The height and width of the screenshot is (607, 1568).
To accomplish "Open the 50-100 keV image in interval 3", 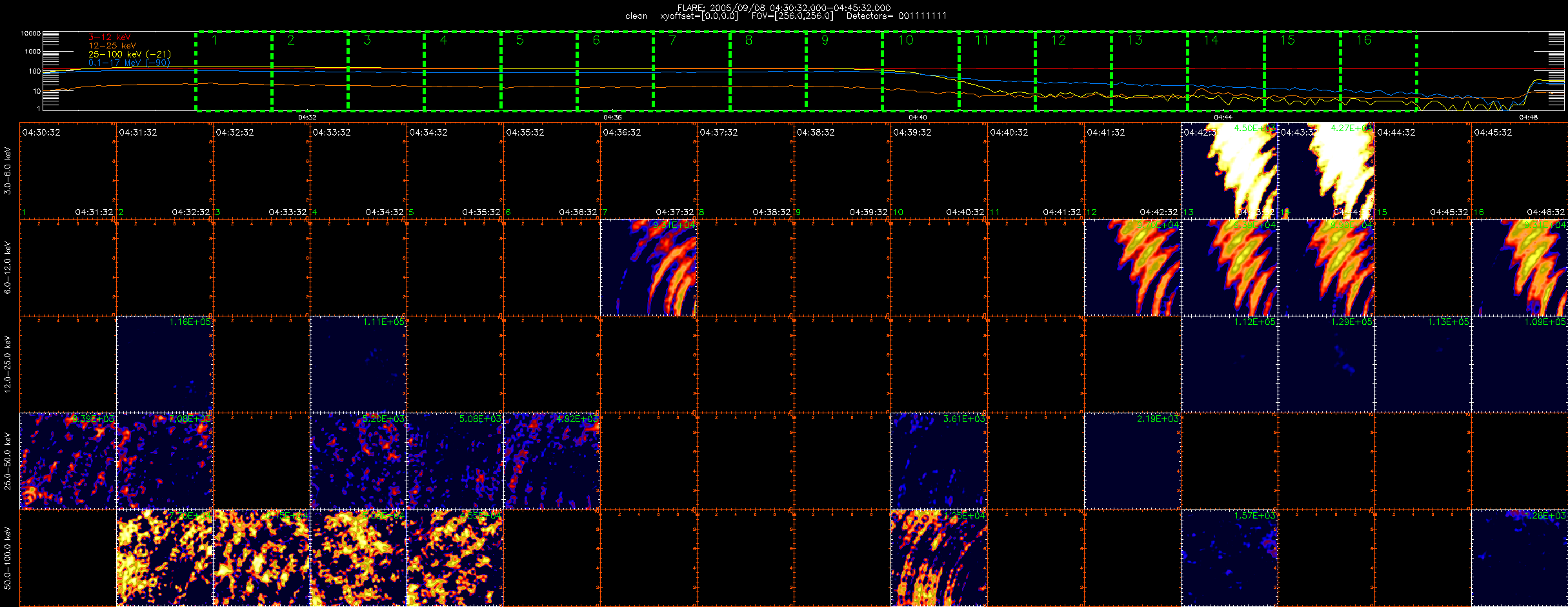I will tap(262, 558).
